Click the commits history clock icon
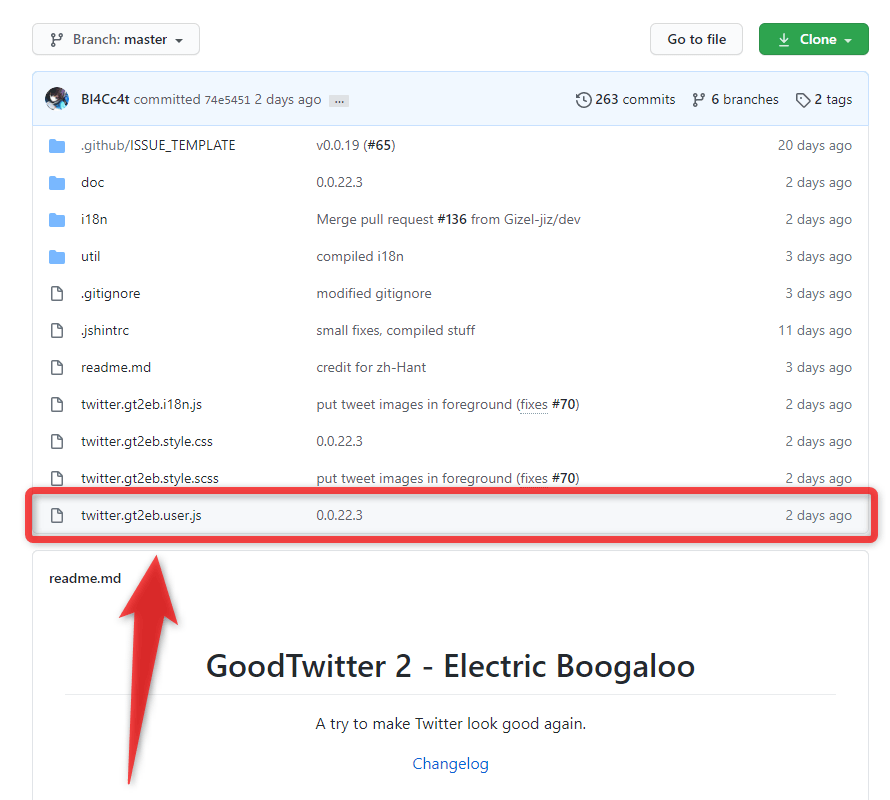 point(583,100)
